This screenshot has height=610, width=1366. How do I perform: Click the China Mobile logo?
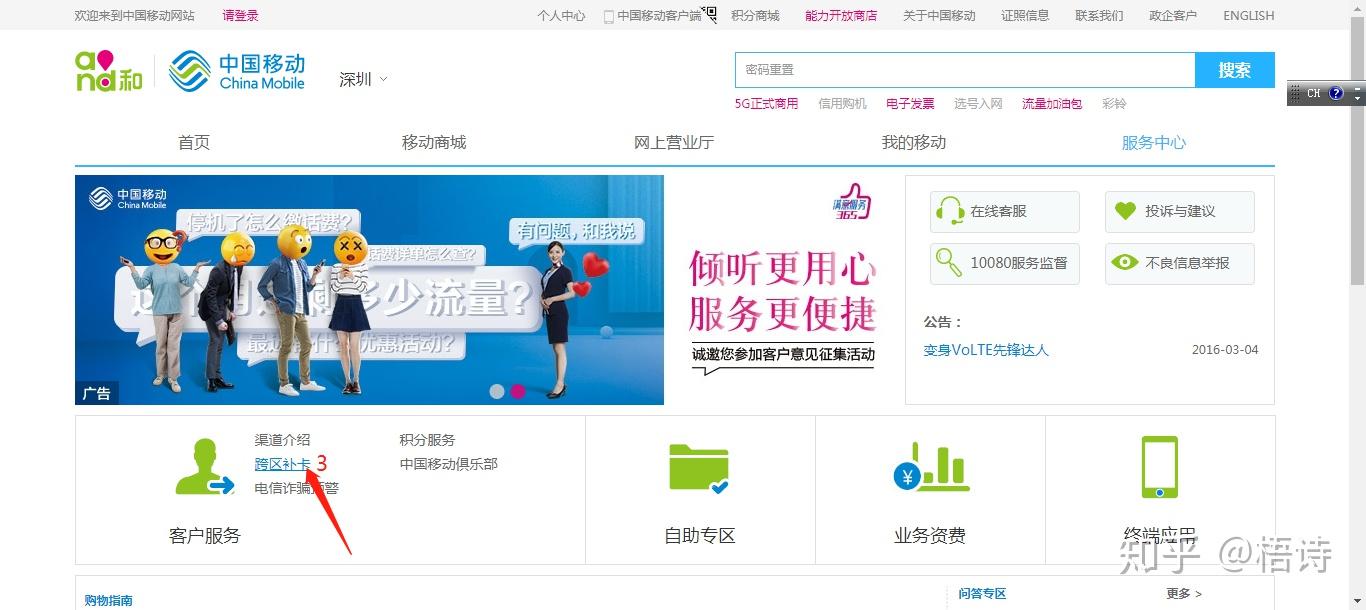(x=236, y=71)
